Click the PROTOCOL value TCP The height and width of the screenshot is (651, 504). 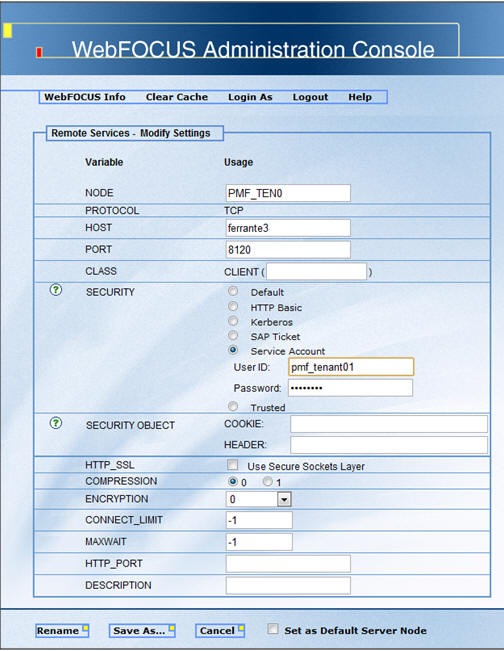click(x=234, y=210)
